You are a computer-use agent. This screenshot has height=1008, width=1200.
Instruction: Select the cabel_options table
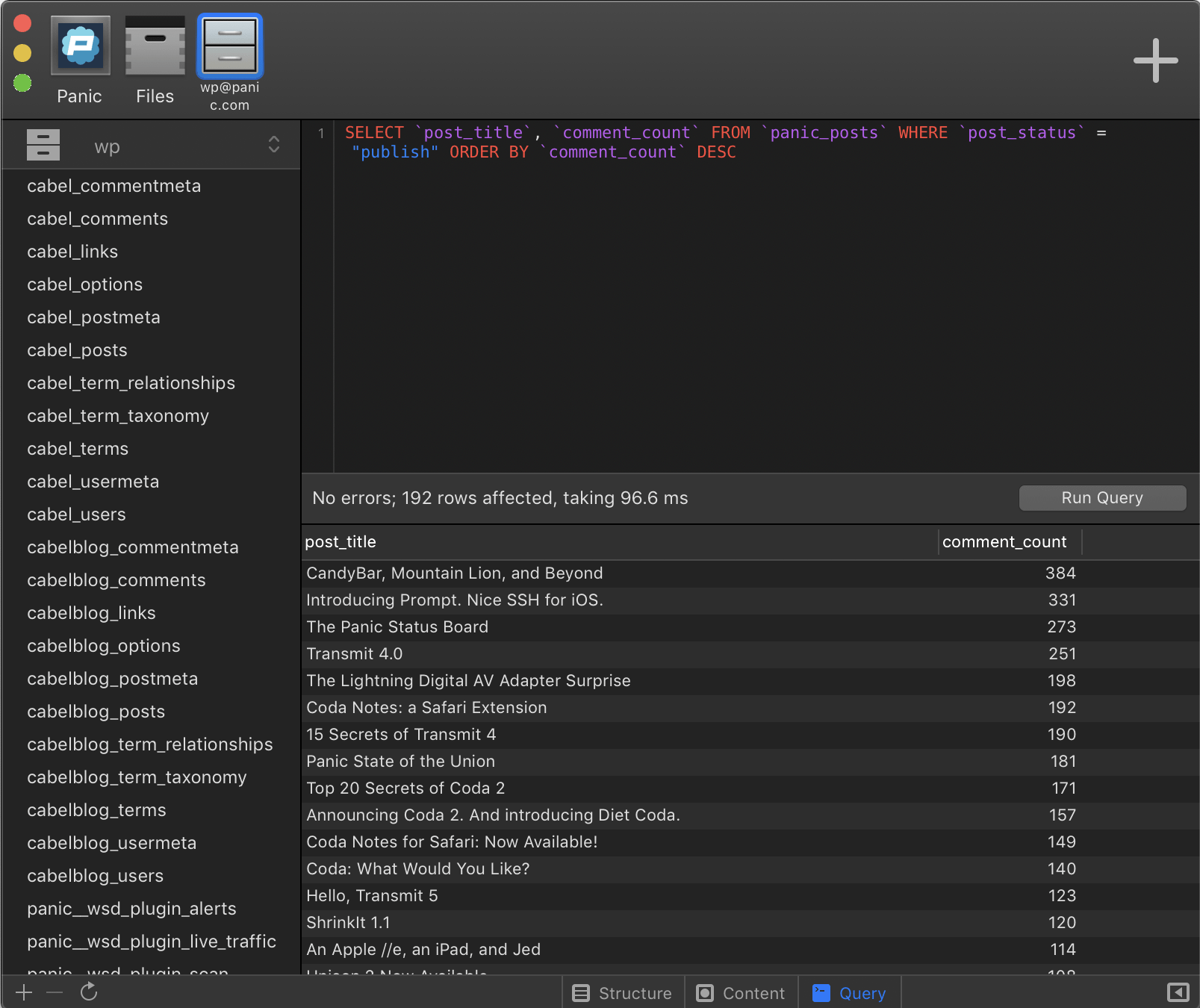pos(152,284)
